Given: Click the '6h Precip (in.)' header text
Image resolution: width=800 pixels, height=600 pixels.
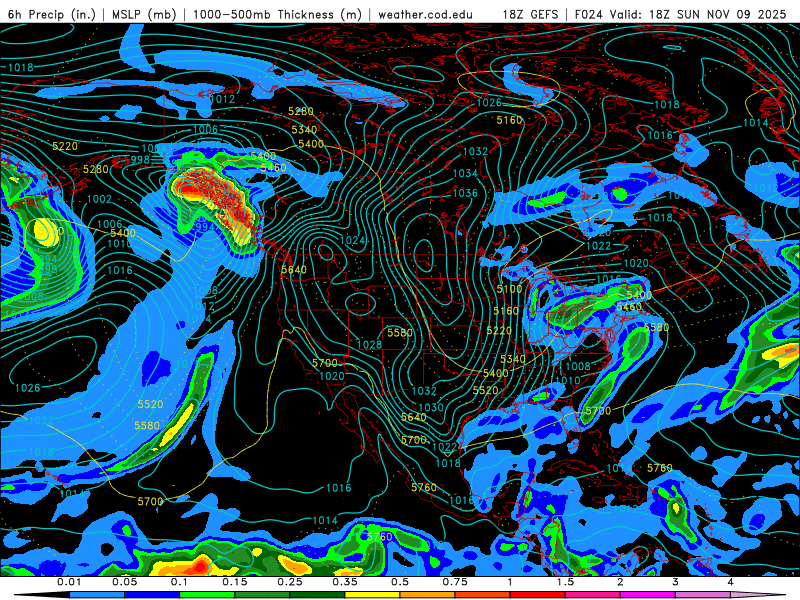Looking at the screenshot, I should pyautogui.click(x=52, y=14).
